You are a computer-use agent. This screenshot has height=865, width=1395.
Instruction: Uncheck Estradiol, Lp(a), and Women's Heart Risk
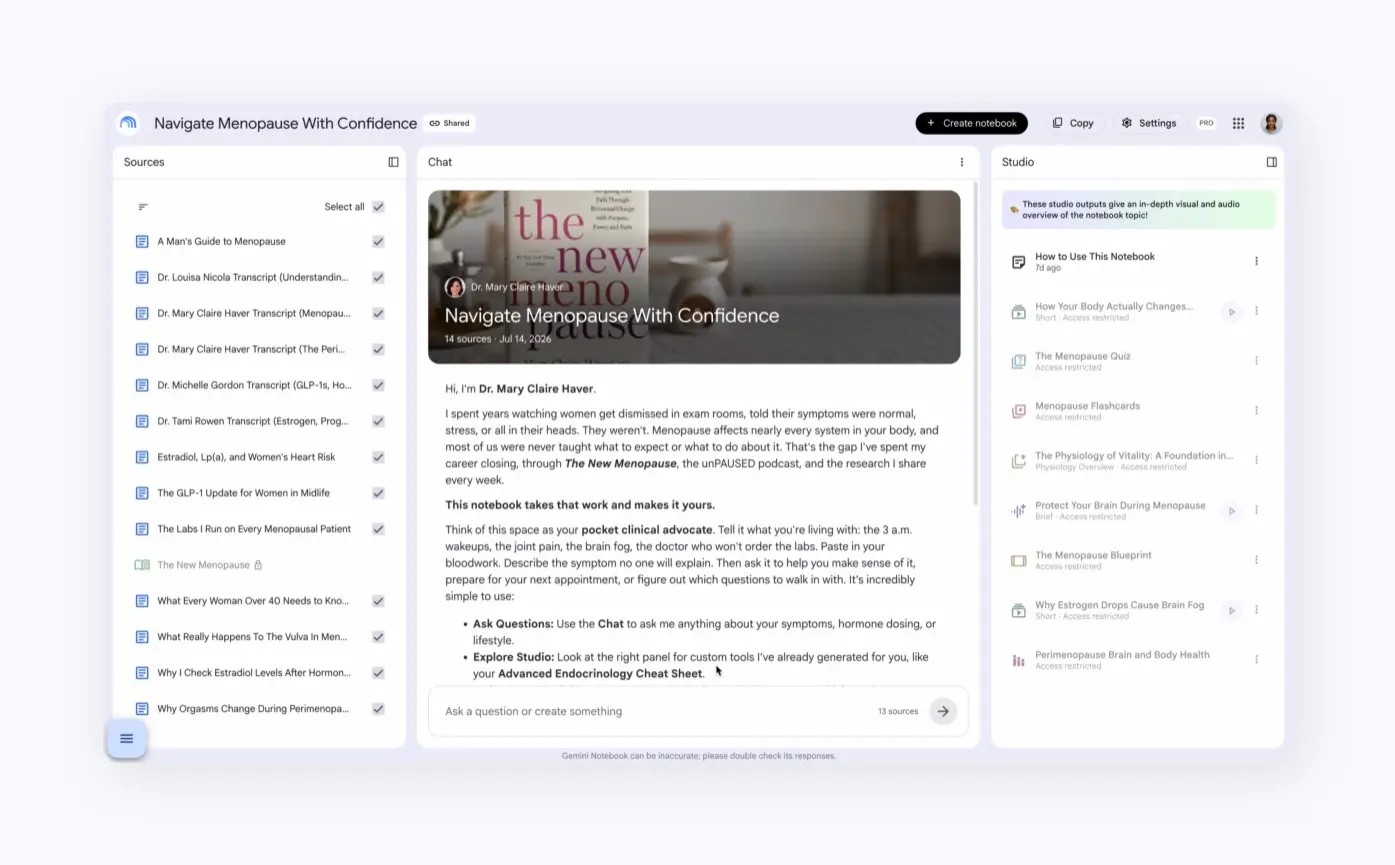pos(378,457)
